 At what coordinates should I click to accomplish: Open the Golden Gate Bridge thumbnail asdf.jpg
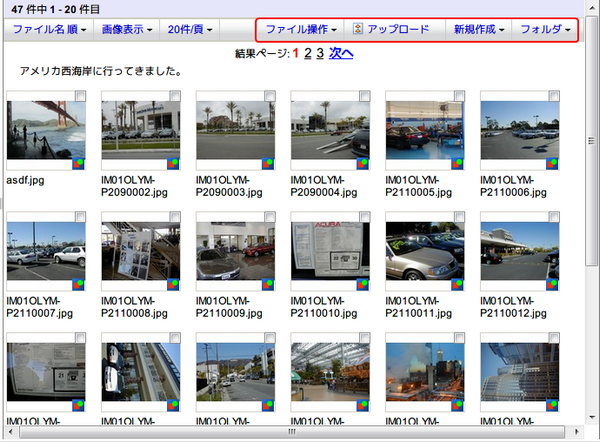[46, 130]
